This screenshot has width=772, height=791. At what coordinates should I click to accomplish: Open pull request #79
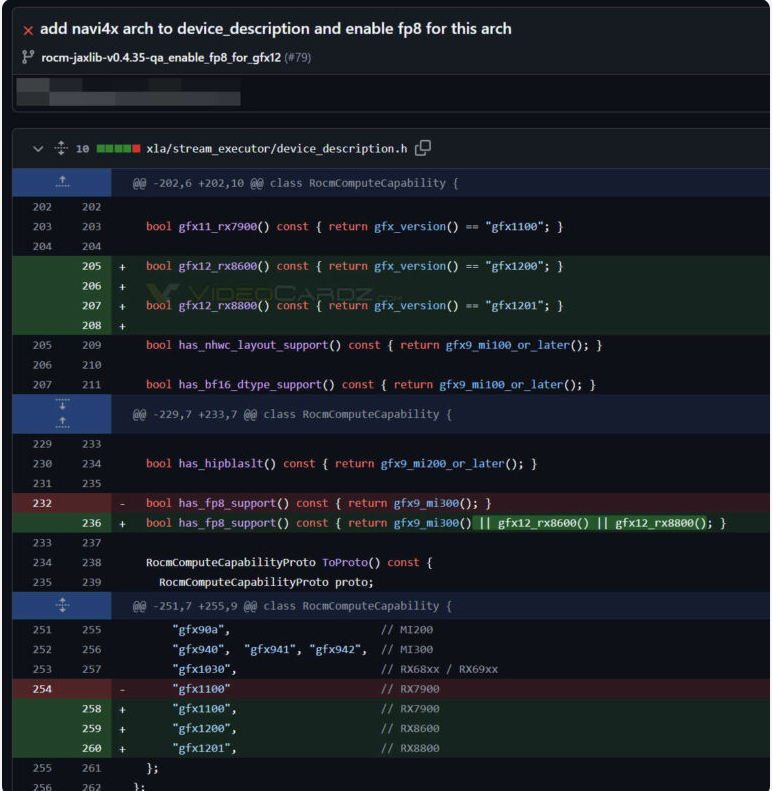click(x=298, y=57)
